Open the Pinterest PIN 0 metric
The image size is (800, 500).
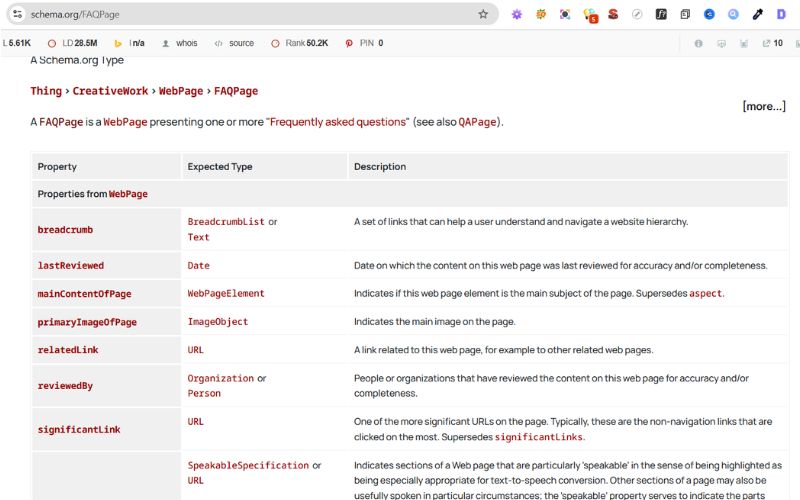[364, 43]
